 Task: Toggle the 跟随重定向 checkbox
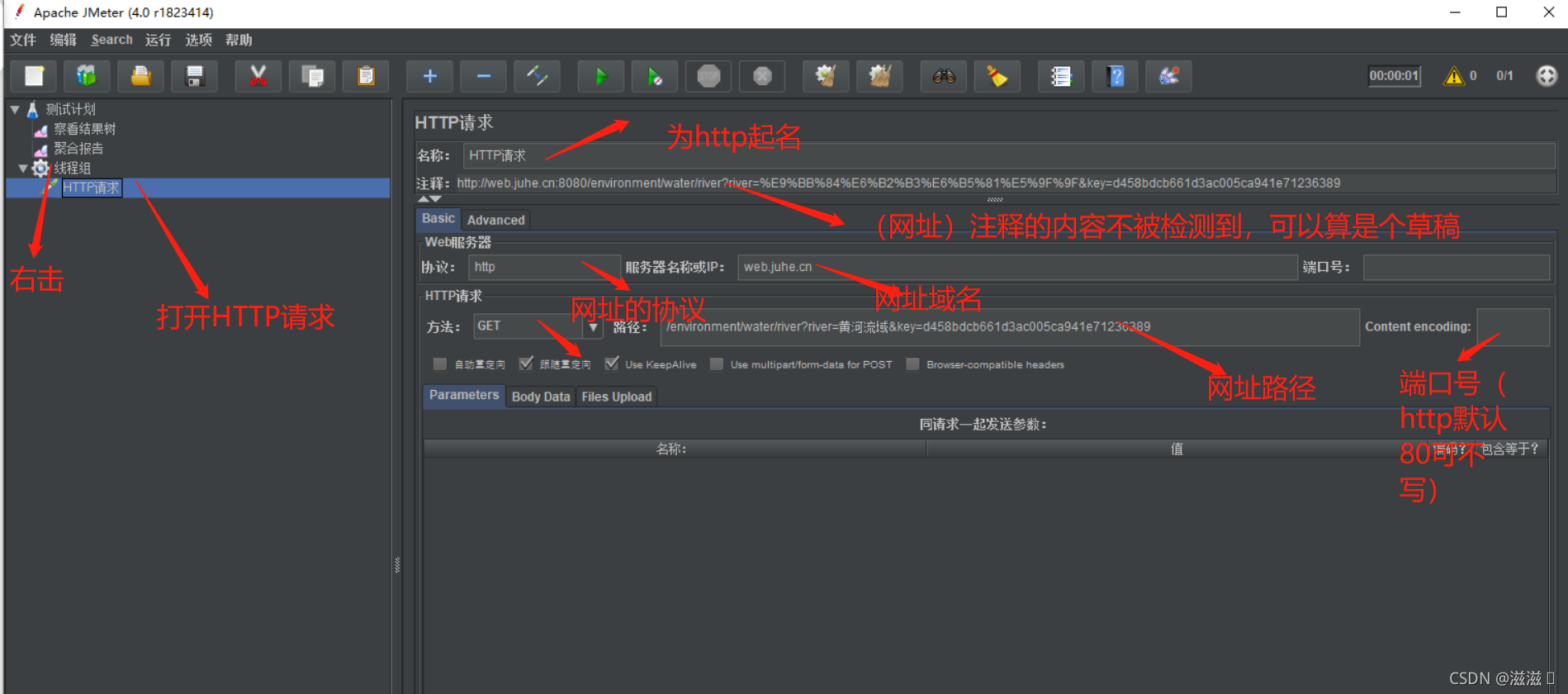pos(526,364)
